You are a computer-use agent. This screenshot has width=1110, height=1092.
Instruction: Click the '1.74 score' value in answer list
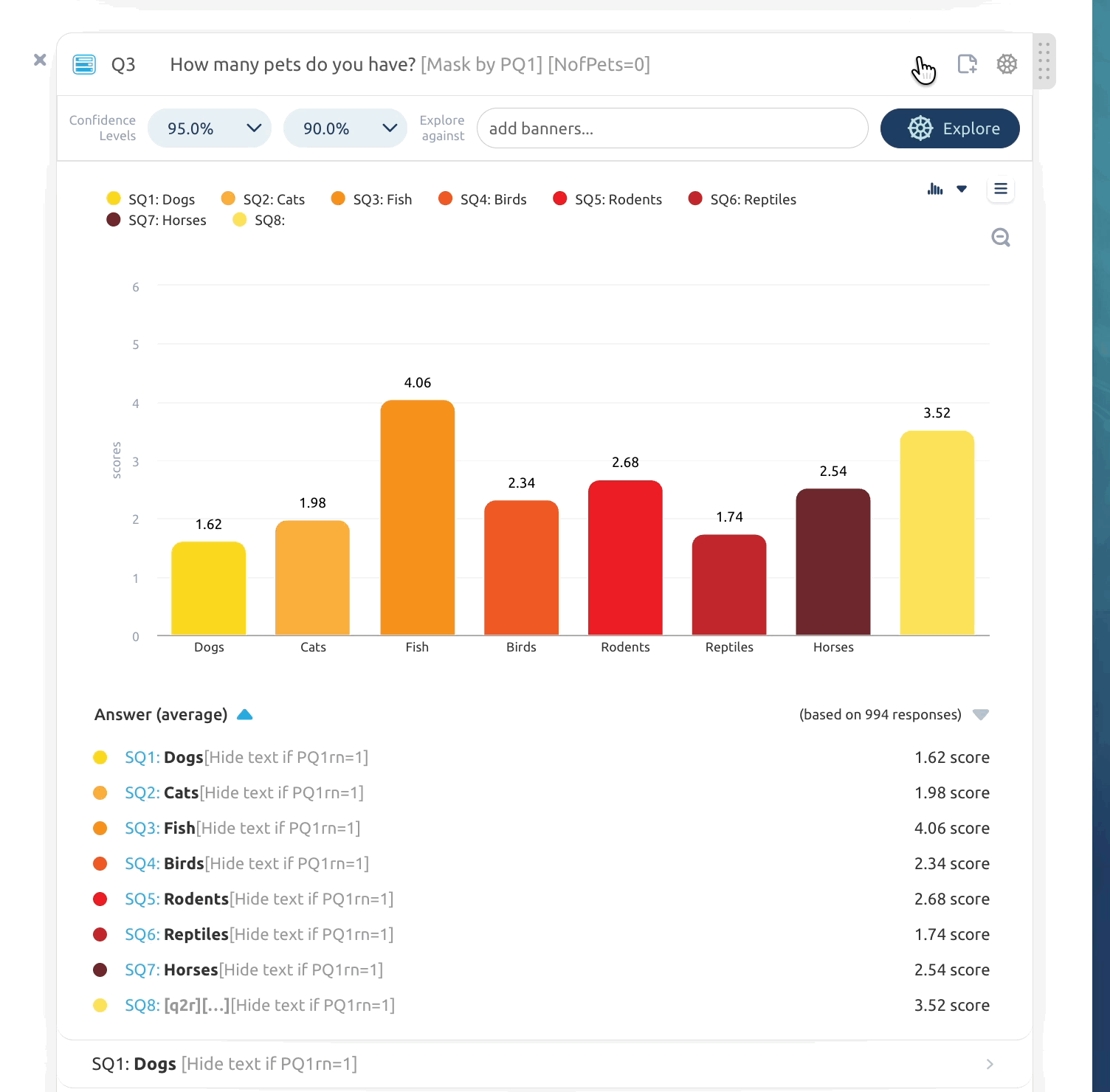pos(952,934)
